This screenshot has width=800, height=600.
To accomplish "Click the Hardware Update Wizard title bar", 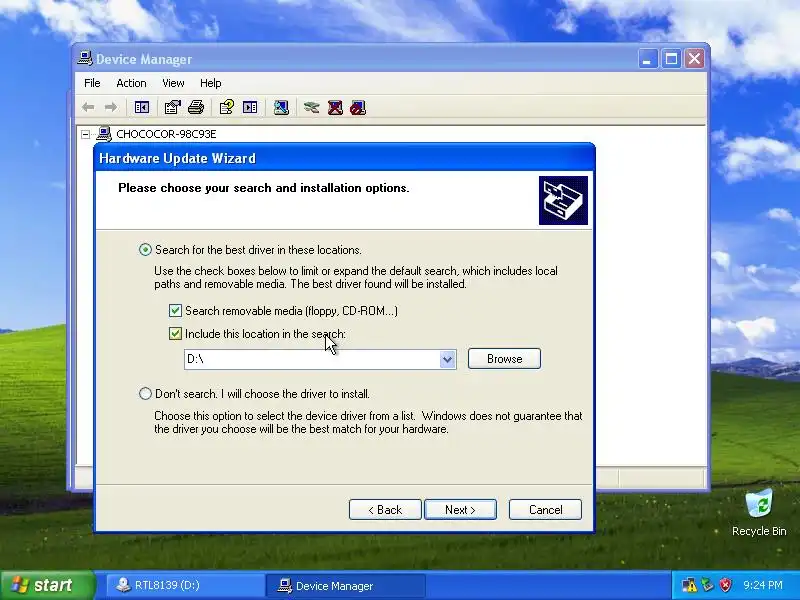I will pos(344,158).
